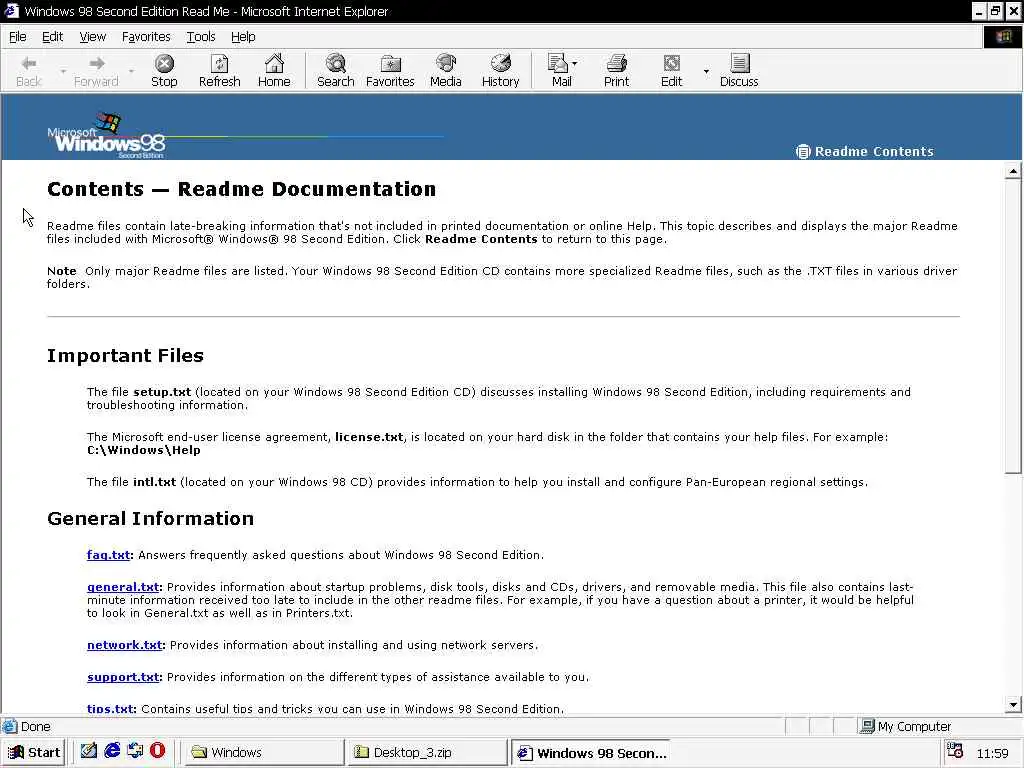This screenshot has width=1024, height=768.
Task: Click the page scrollbar up arrow
Action: (x=1013, y=172)
